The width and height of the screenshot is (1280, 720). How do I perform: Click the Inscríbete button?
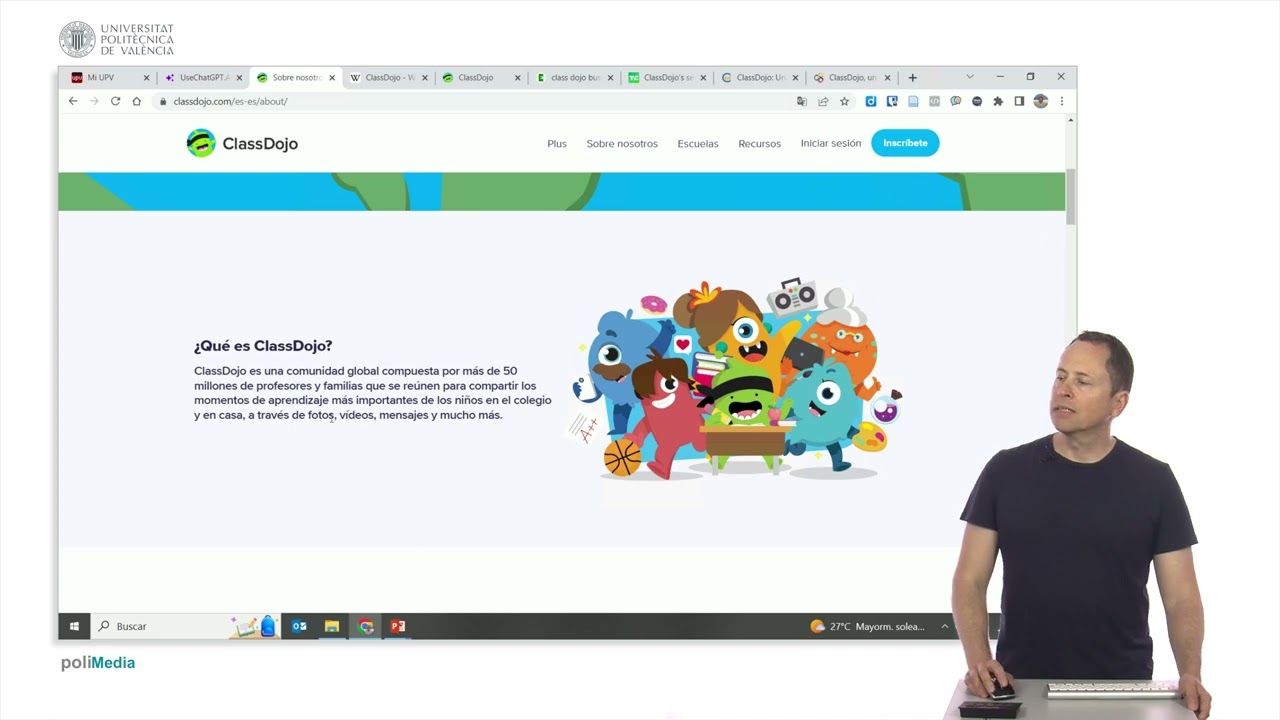[905, 143]
